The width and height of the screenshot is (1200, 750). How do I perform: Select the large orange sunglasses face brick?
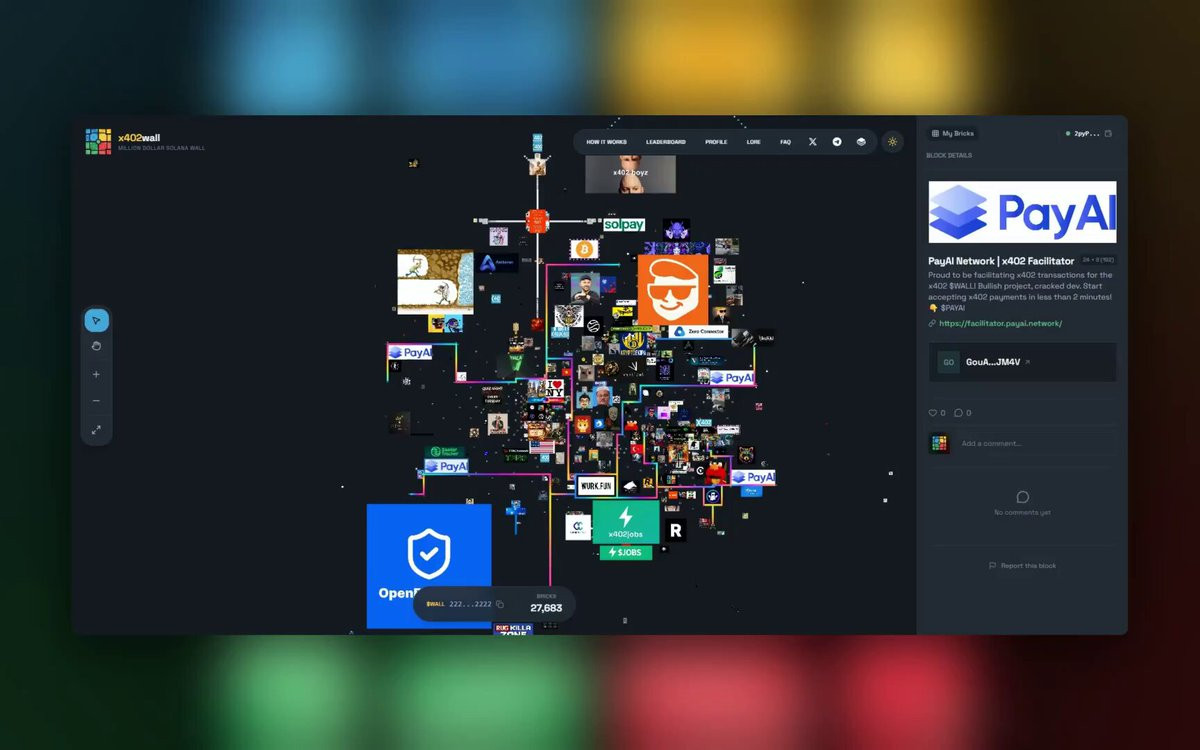point(672,290)
